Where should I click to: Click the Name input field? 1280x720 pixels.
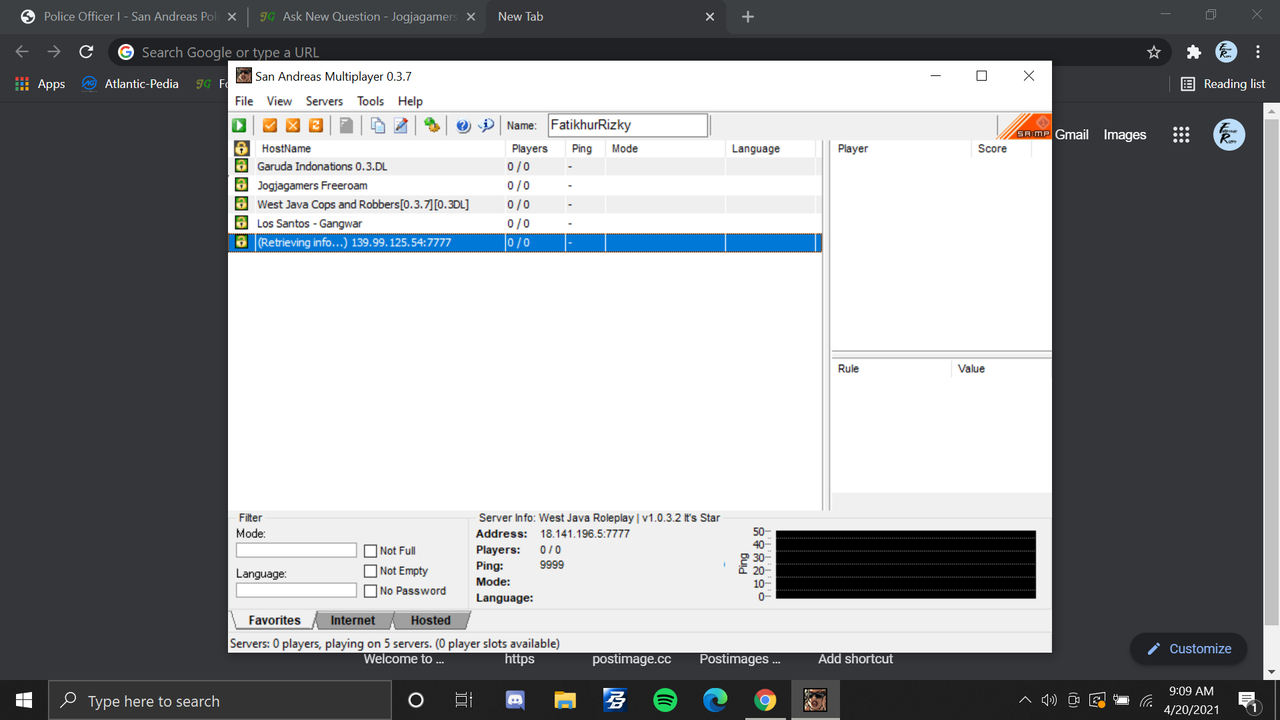[x=627, y=125]
